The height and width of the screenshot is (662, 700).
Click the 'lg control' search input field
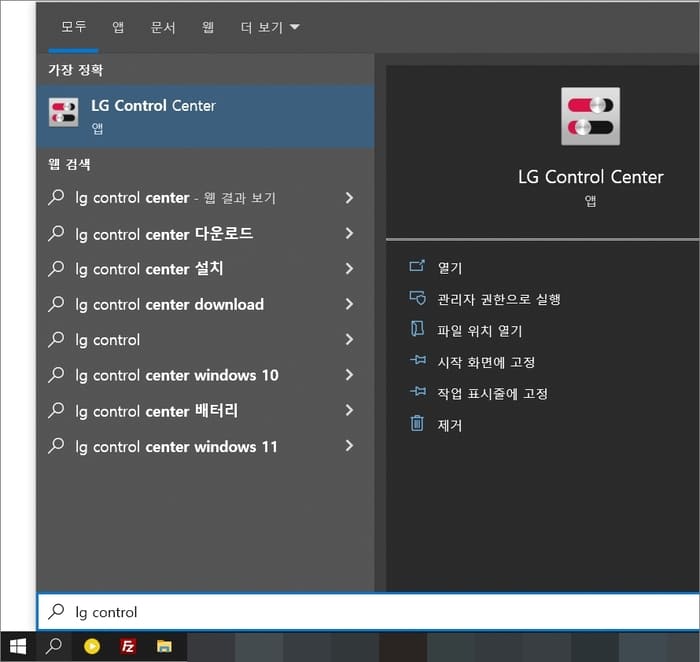pos(369,612)
